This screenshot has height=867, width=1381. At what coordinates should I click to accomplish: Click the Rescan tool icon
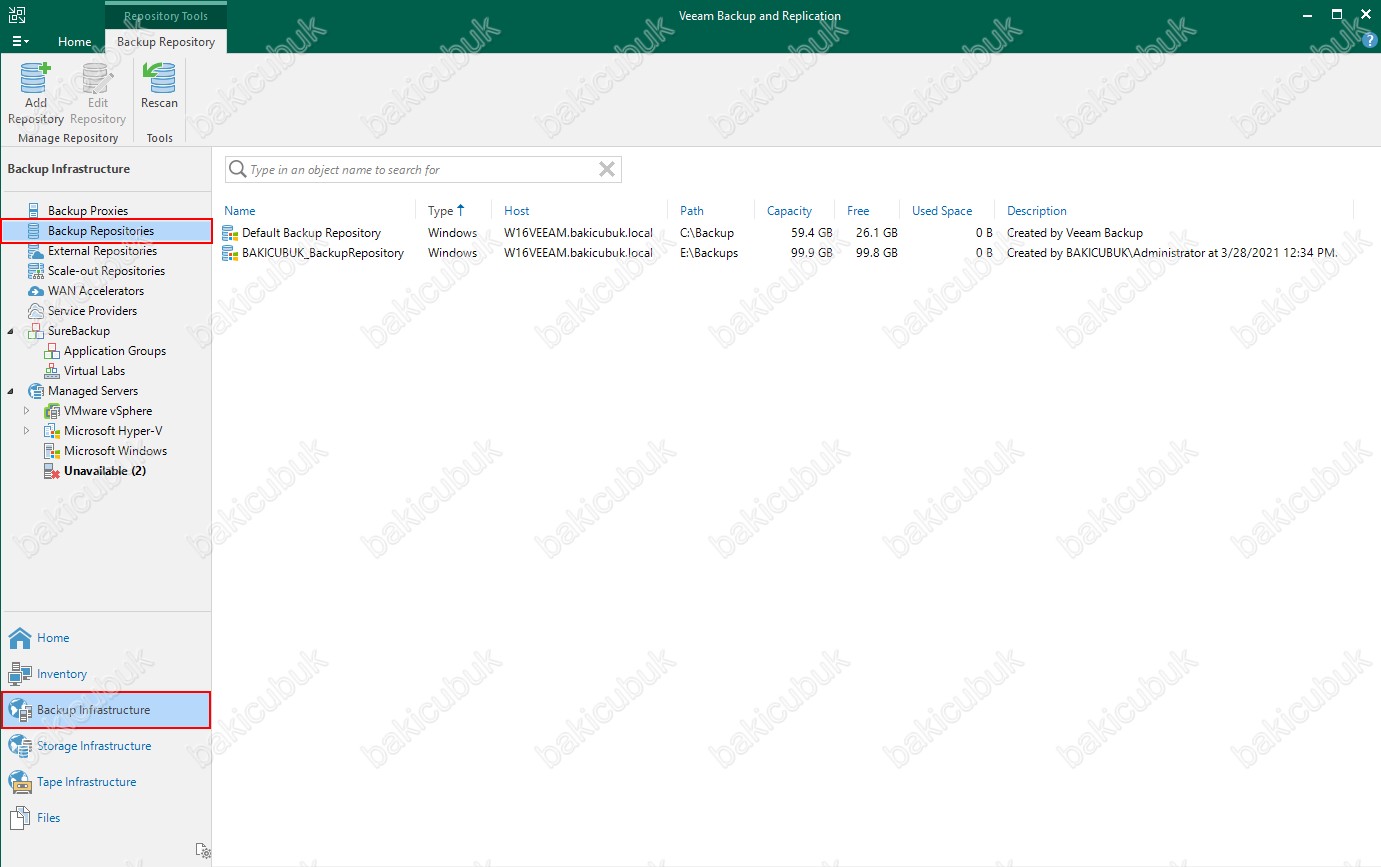159,78
